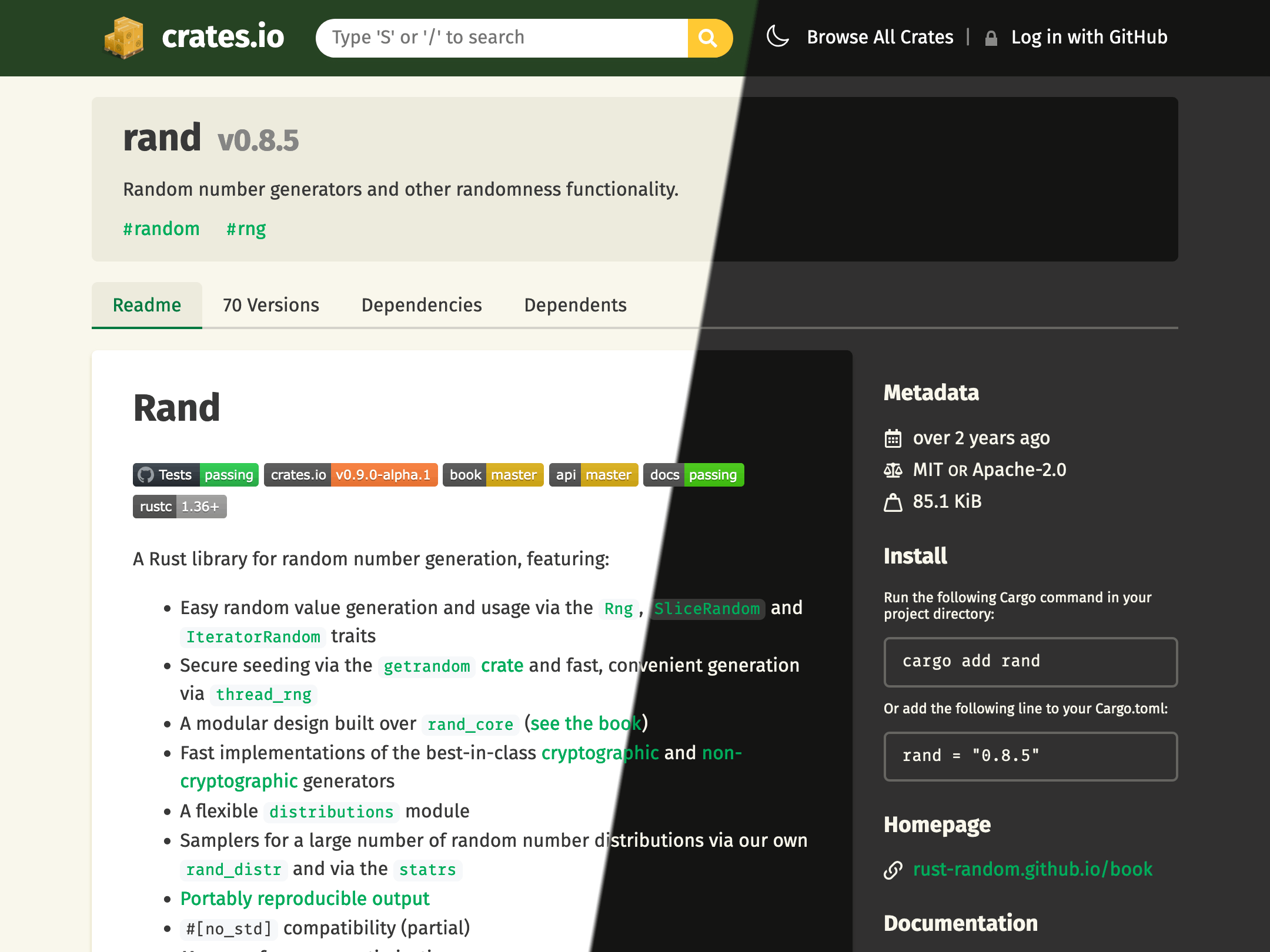The height and width of the screenshot is (952, 1270).
Task: Toggle dark mode with the moon icon
Action: (777, 36)
